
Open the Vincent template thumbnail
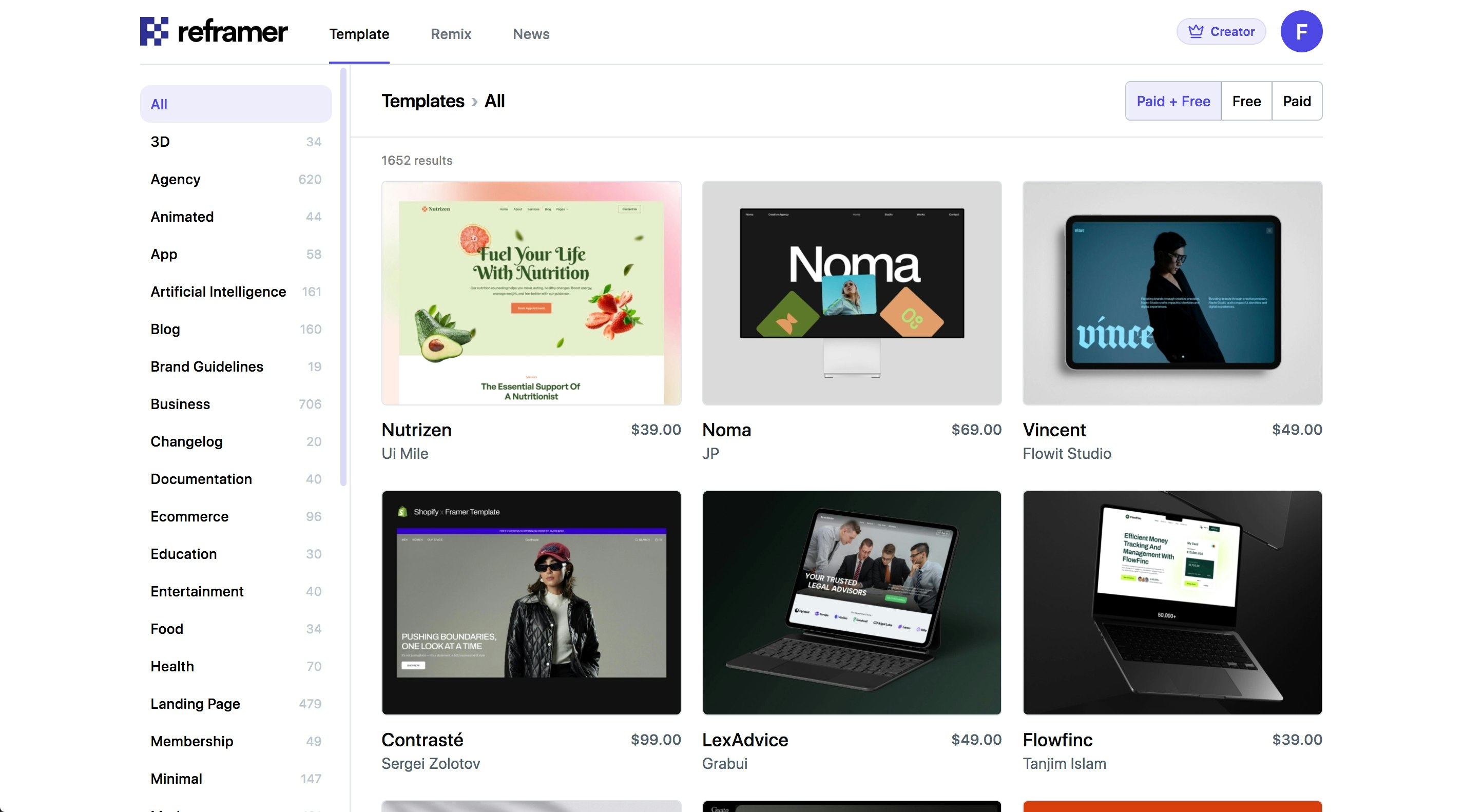click(1172, 293)
